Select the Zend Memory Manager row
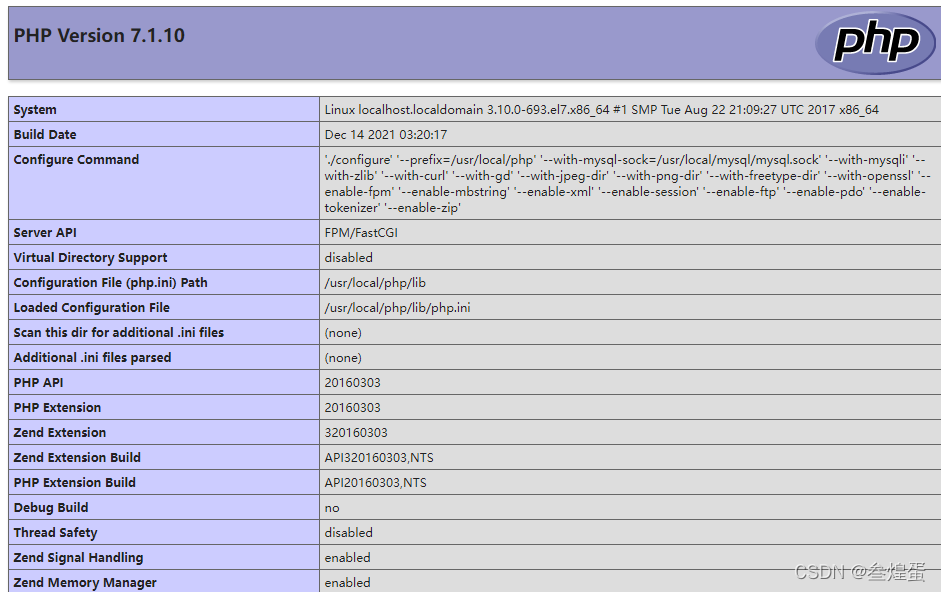The height and width of the screenshot is (592, 941). (83, 582)
